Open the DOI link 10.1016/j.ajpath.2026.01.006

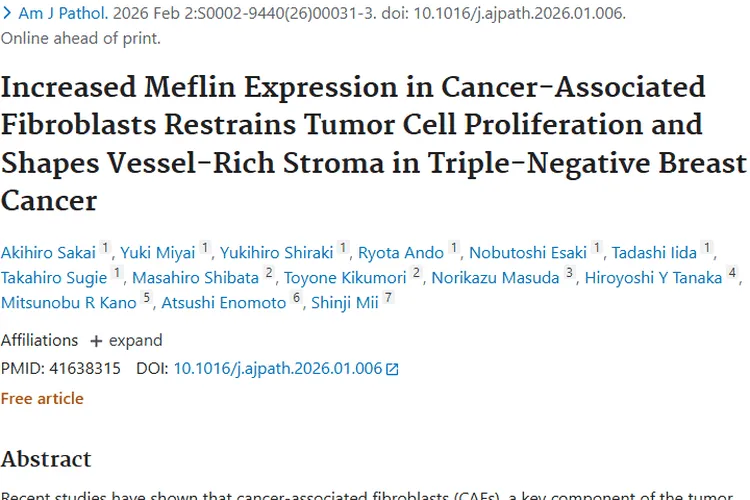click(277, 368)
